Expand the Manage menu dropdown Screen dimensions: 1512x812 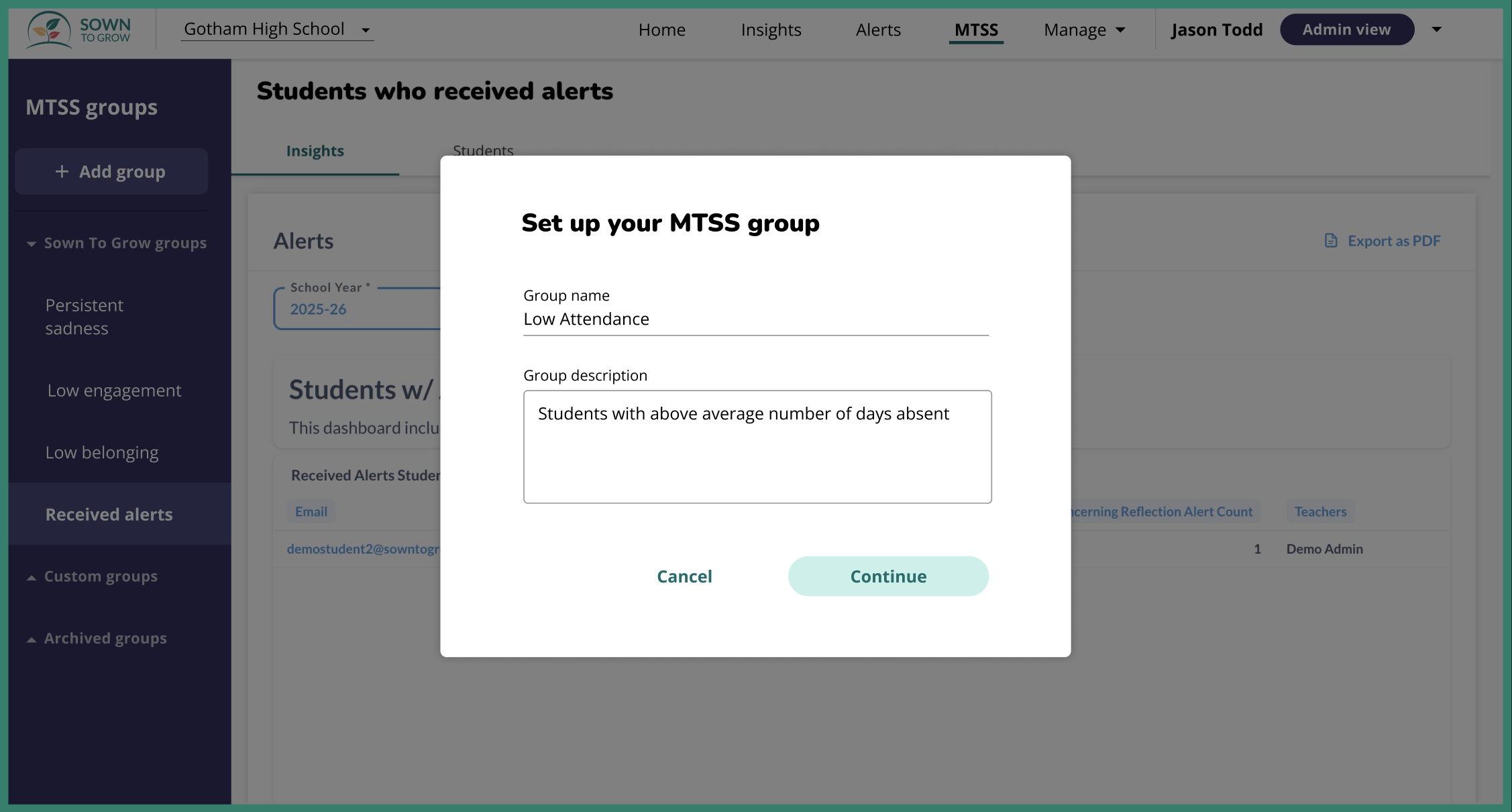coord(1084,30)
